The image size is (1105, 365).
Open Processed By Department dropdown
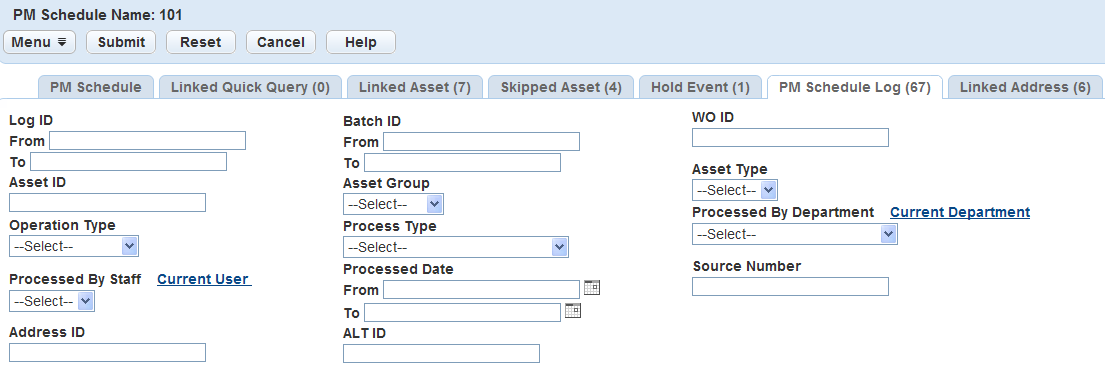[x=794, y=234]
